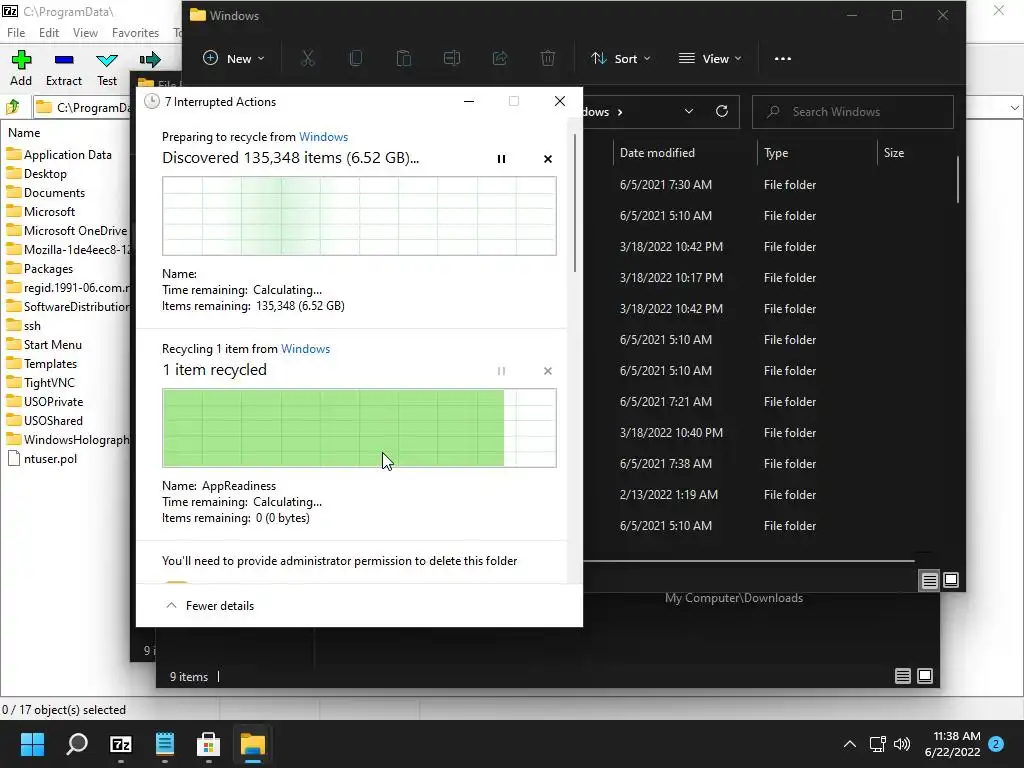Screen dimensions: 1024x768
Task: Expand the 7-Zip address bar dropdown
Action: pos(1014,108)
